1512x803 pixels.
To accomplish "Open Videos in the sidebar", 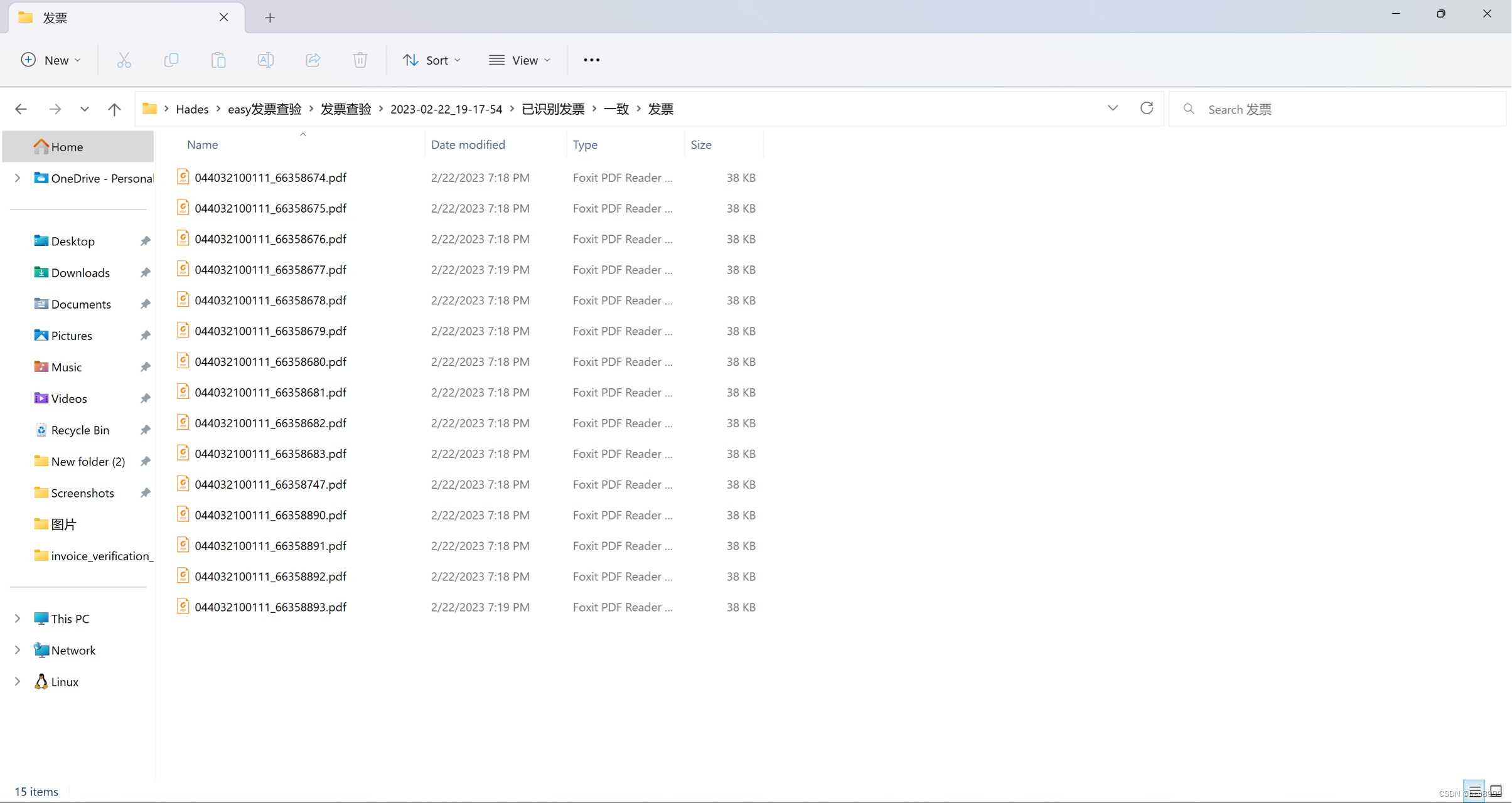I will (x=68, y=398).
